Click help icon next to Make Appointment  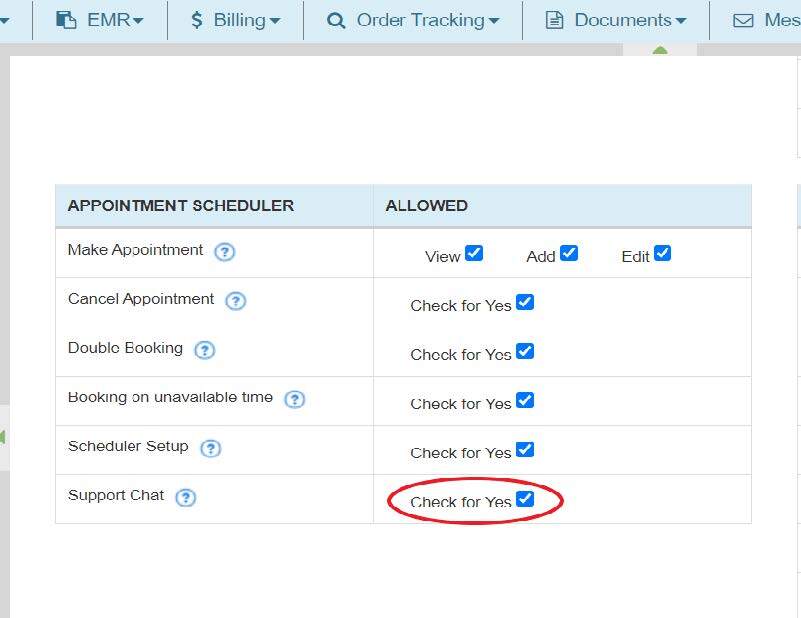[x=225, y=252]
